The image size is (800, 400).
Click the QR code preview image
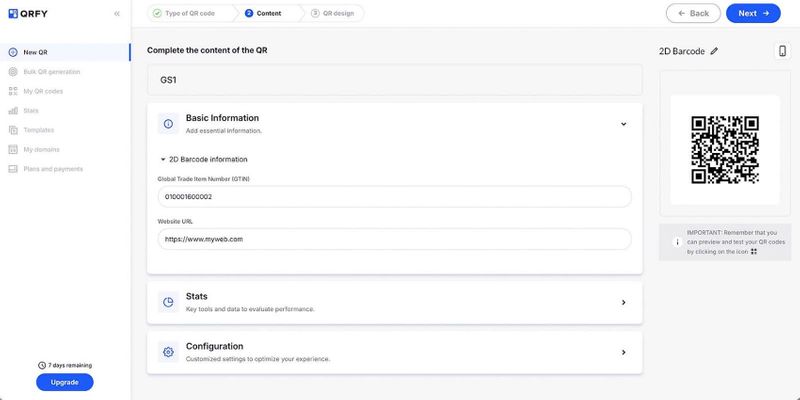click(725, 150)
